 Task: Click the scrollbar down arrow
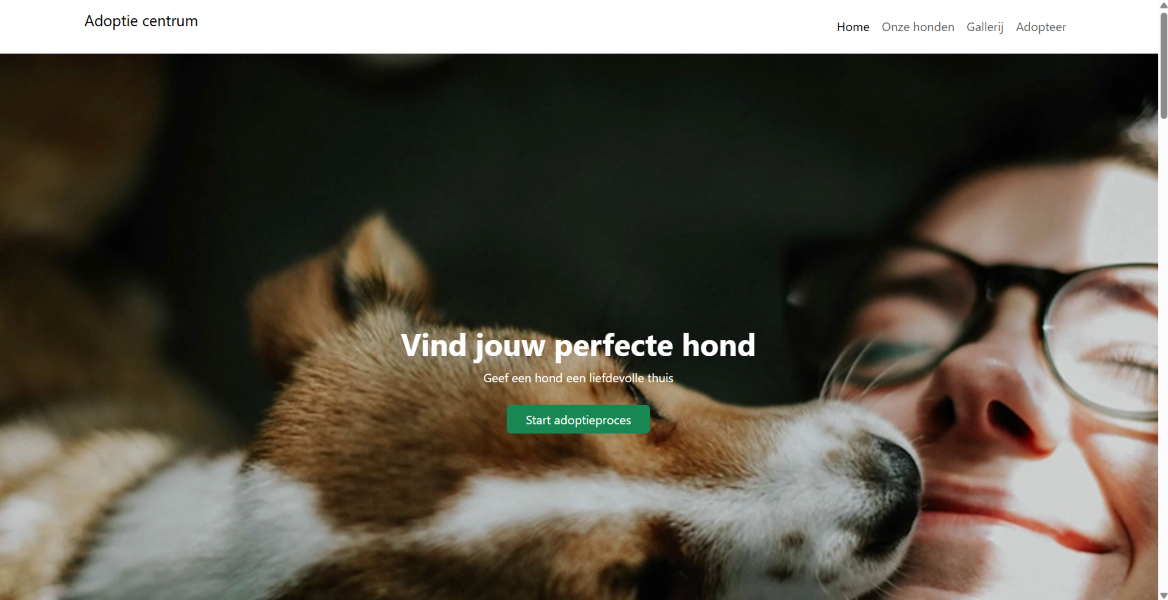(1163, 595)
